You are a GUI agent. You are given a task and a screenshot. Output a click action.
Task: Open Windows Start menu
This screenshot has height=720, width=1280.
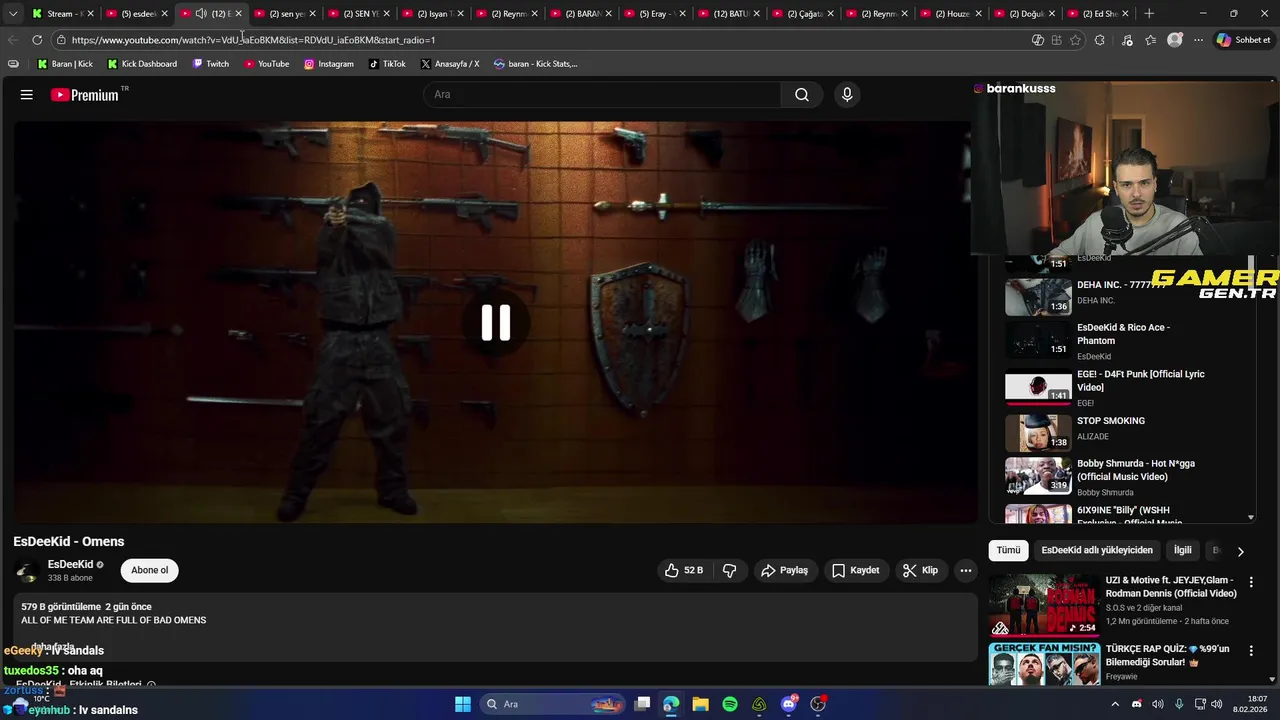pos(463,704)
